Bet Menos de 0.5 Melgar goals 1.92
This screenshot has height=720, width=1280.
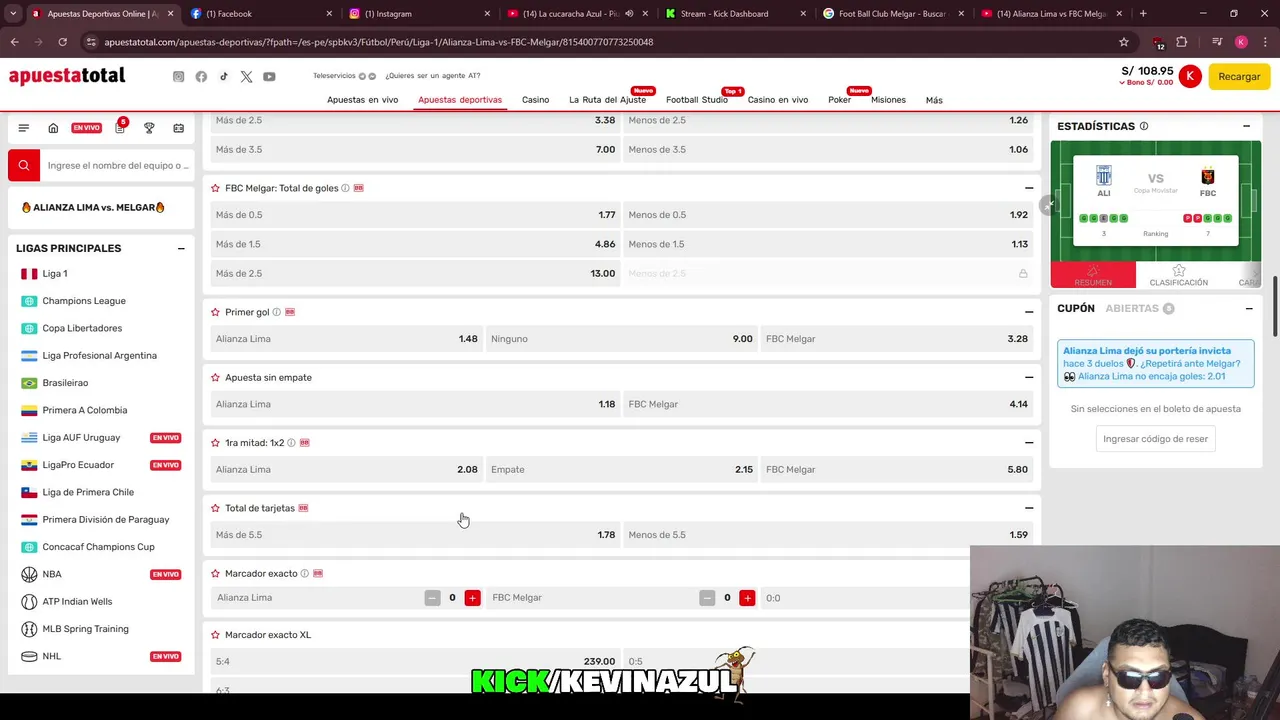(828, 215)
